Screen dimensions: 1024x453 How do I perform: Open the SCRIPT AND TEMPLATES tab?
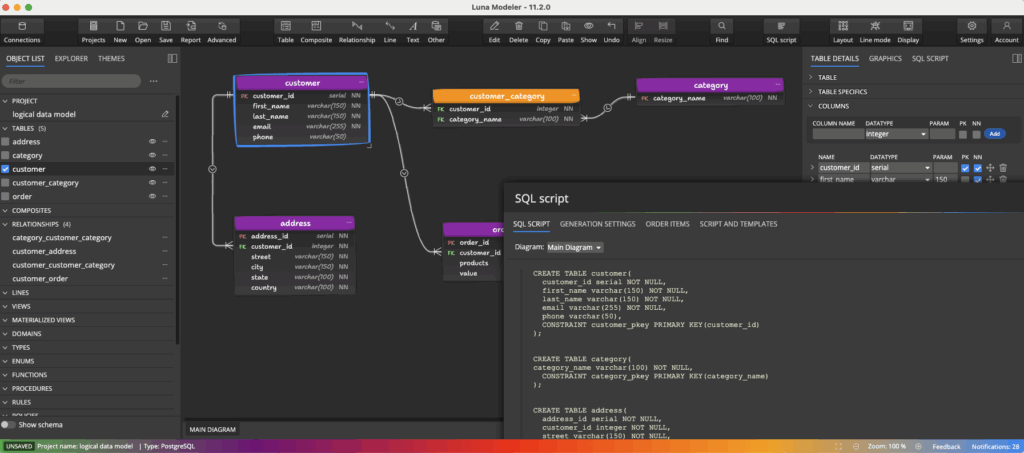pyautogui.click(x=738, y=224)
